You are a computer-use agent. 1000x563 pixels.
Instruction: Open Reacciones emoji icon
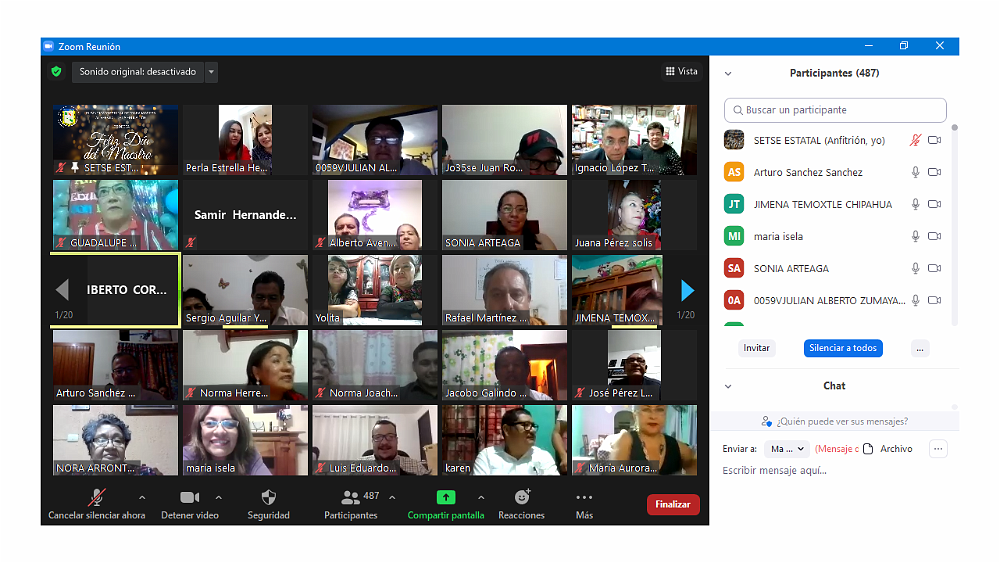point(521,497)
